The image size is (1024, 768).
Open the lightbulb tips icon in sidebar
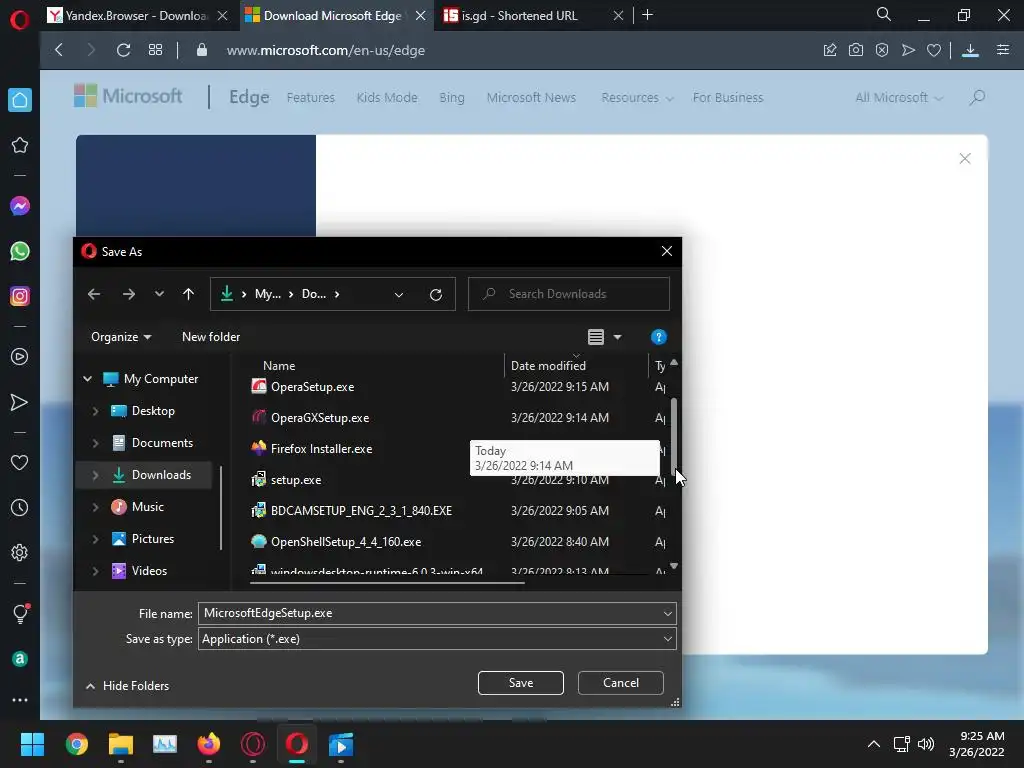[20, 613]
